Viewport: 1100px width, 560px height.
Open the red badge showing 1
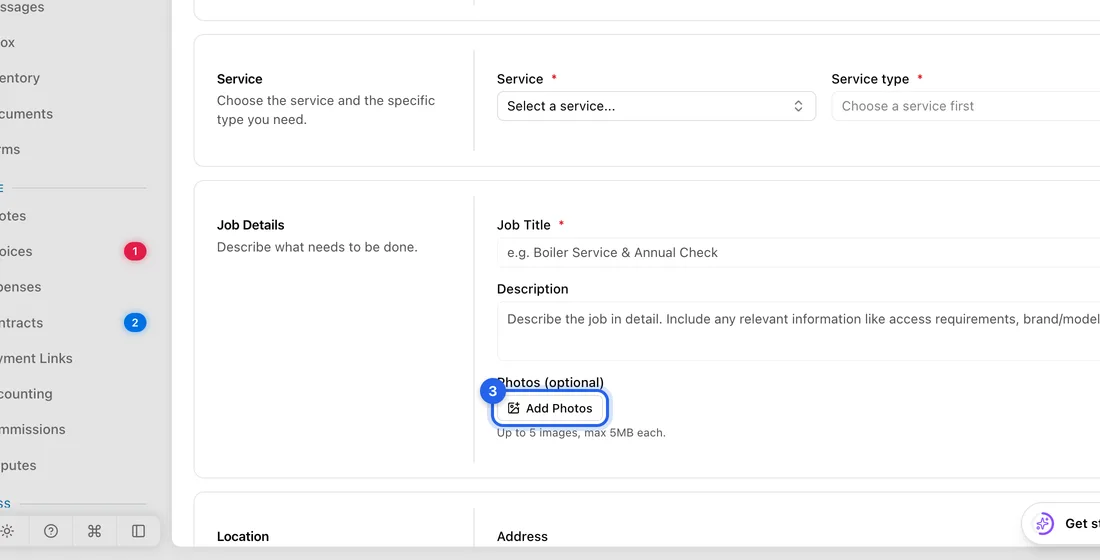(135, 251)
